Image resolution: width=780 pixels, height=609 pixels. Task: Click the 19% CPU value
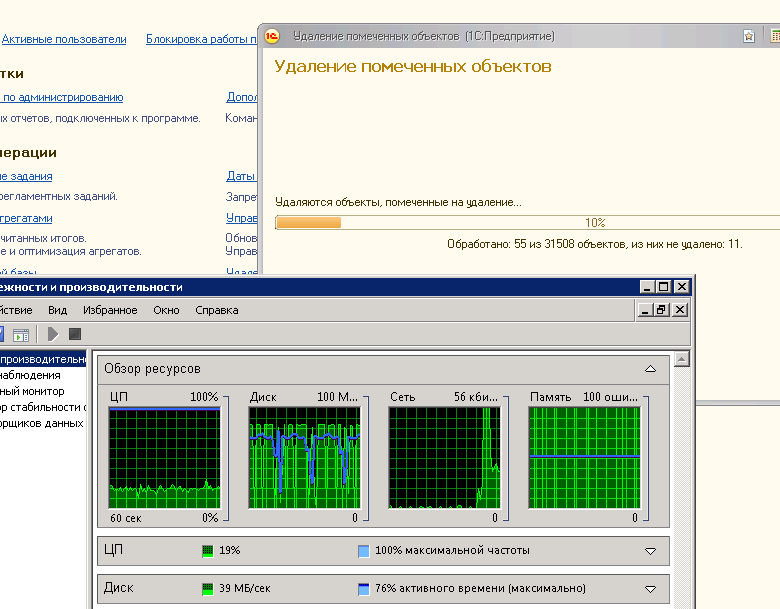(x=229, y=550)
